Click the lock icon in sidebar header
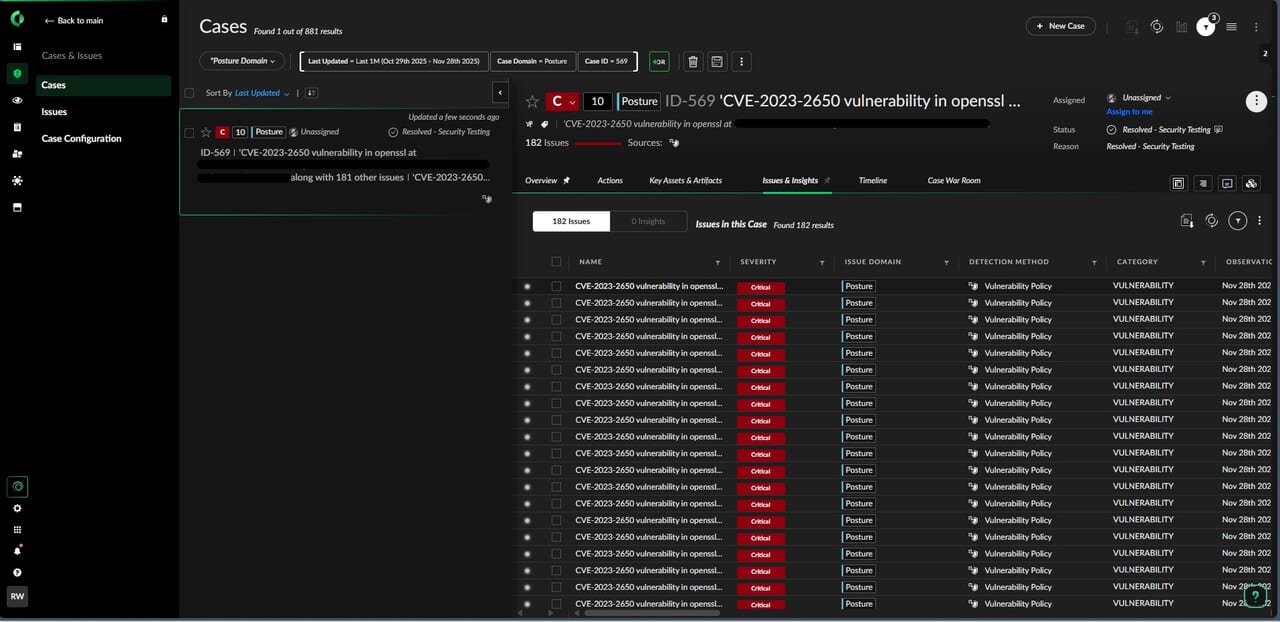This screenshot has height=622, width=1280. coord(165,20)
